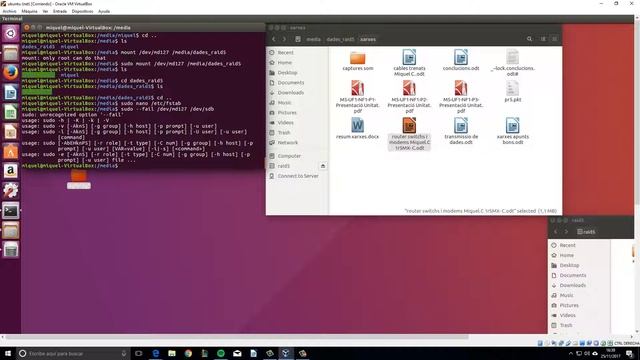Open the view options button in xarxes window
Image resolution: width=640 pixels, height=360 pixels.
click(543, 39)
